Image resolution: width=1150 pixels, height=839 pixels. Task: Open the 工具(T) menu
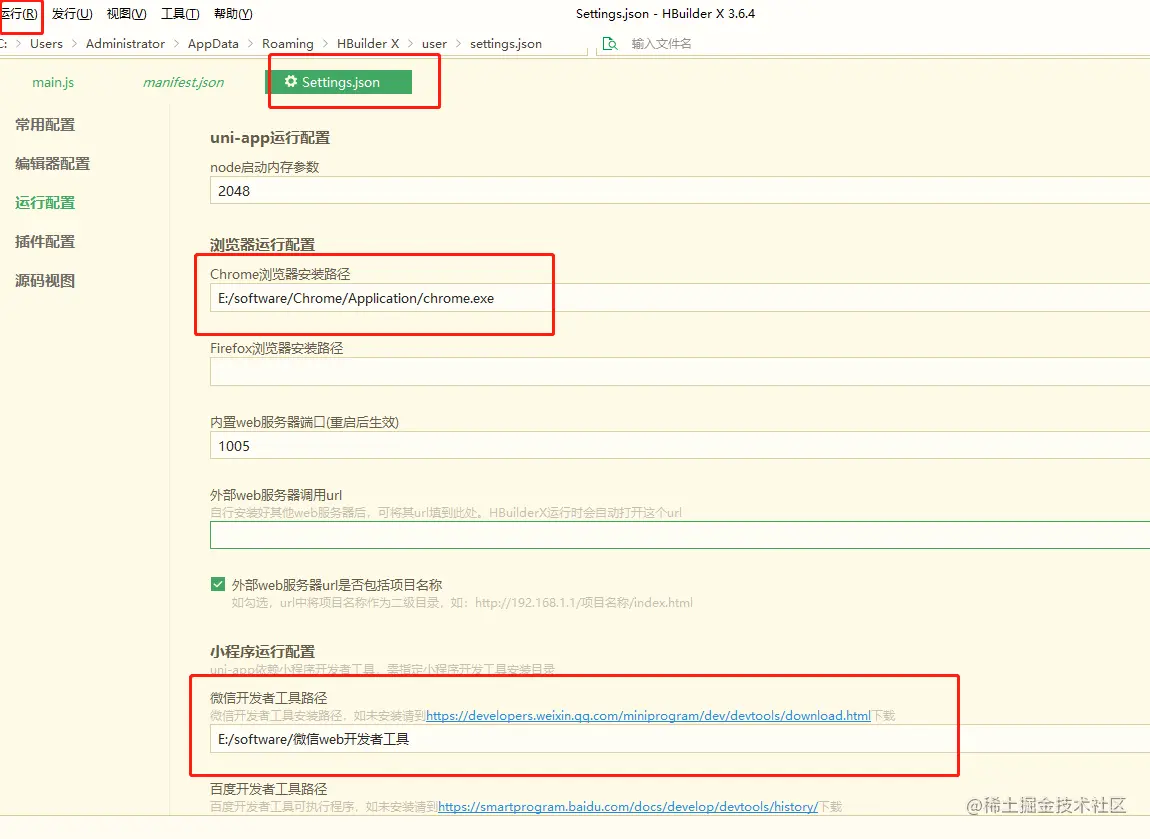point(180,14)
